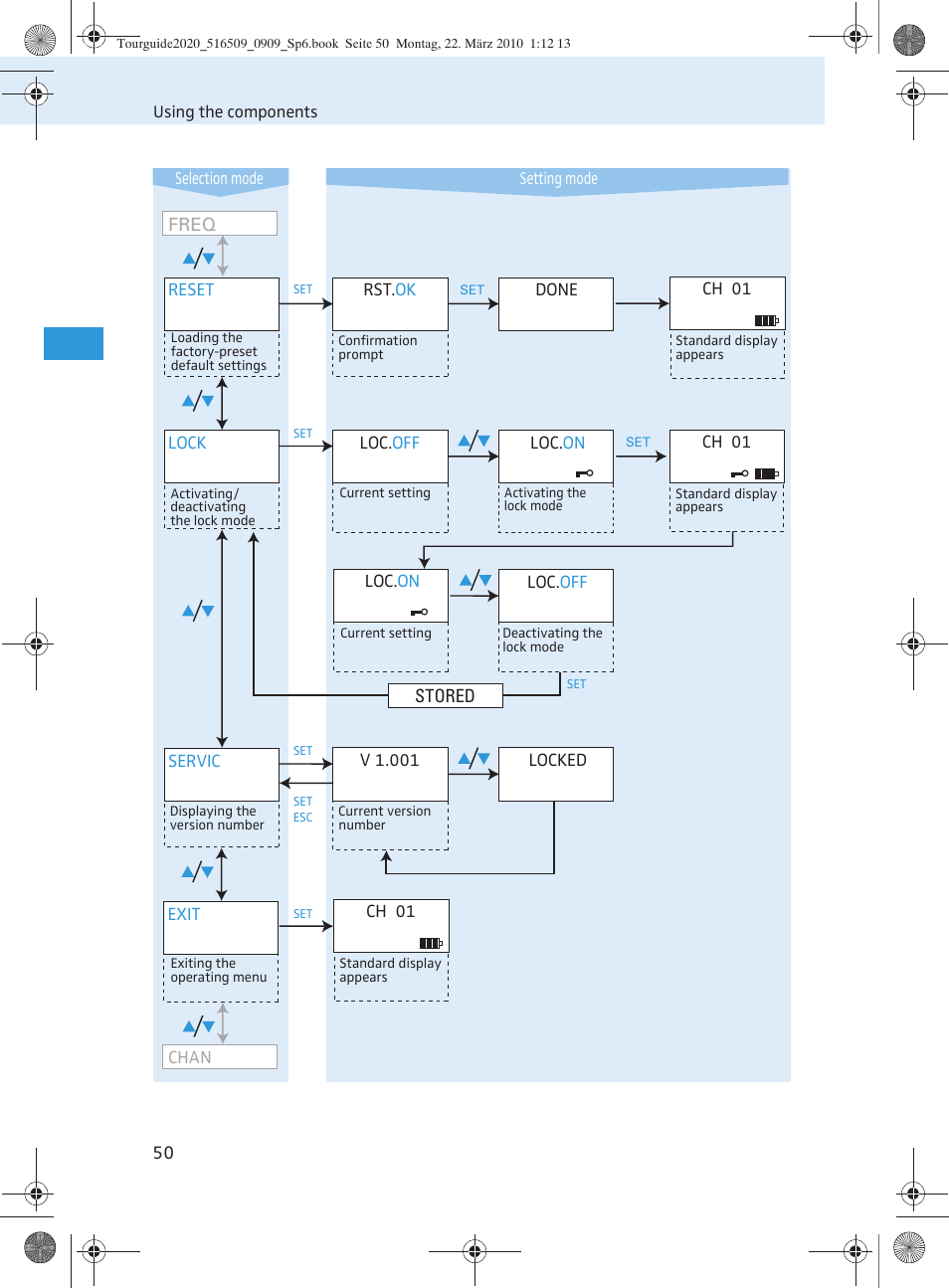This screenshot has width=949, height=1288.
Task: Click the up/down arrows before Activating lock mode box
Action: pyautogui.click(x=474, y=442)
